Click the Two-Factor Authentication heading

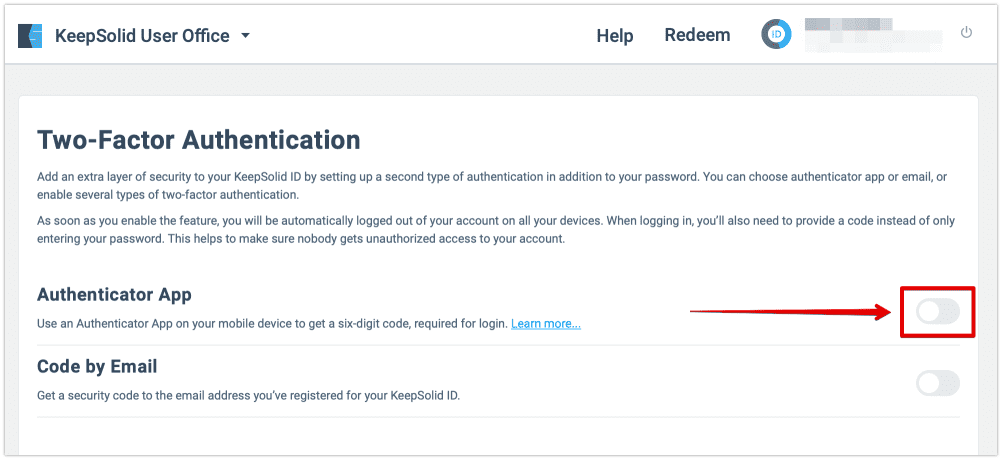tap(198, 139)
